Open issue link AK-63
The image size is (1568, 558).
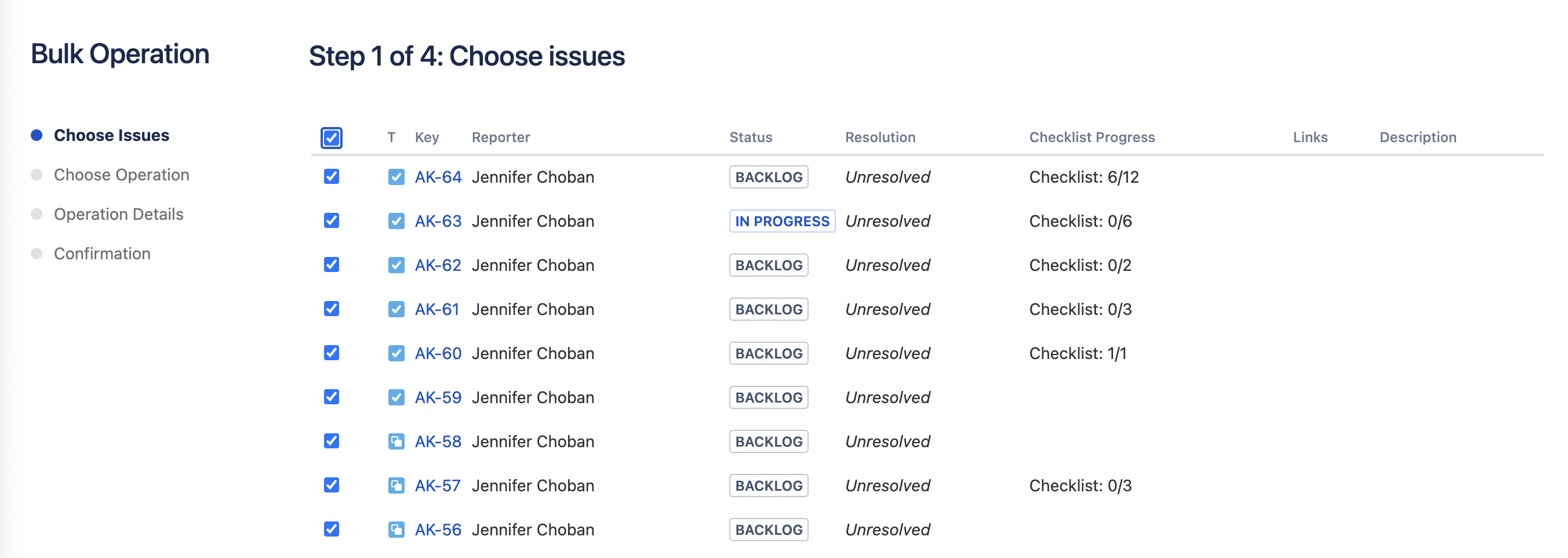(x=438, y=221)
